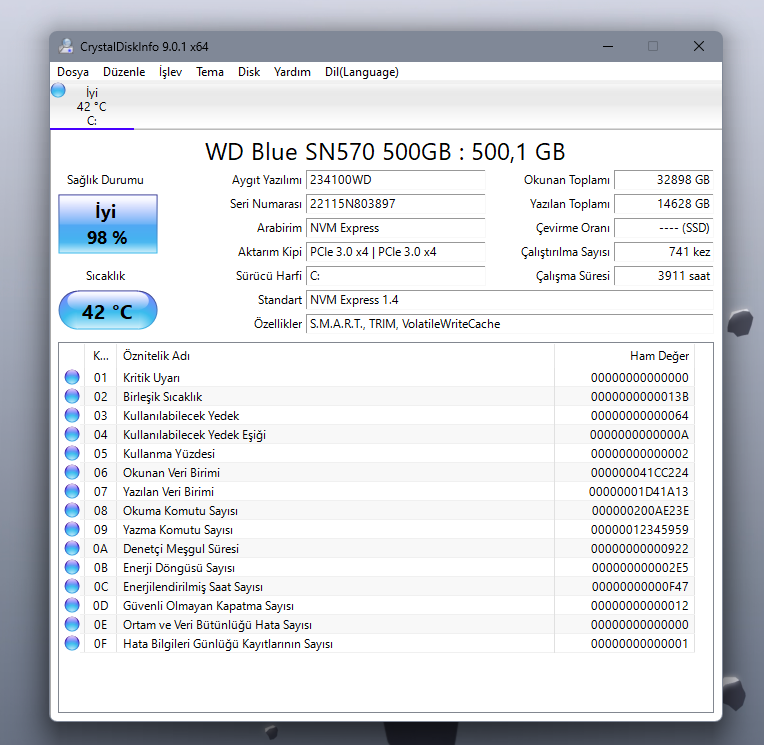Click the Ham Değer column header
764x745 pixels.
coord(625,356)
